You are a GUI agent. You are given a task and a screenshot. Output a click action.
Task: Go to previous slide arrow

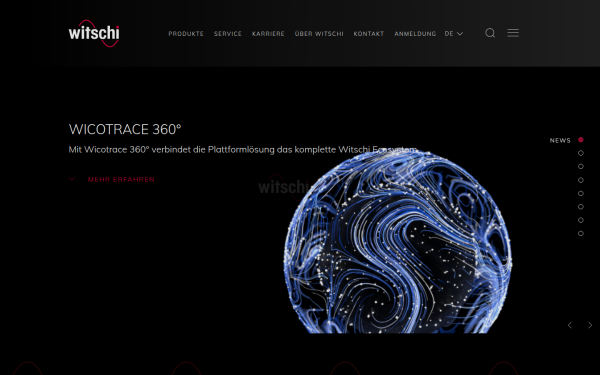570,325
